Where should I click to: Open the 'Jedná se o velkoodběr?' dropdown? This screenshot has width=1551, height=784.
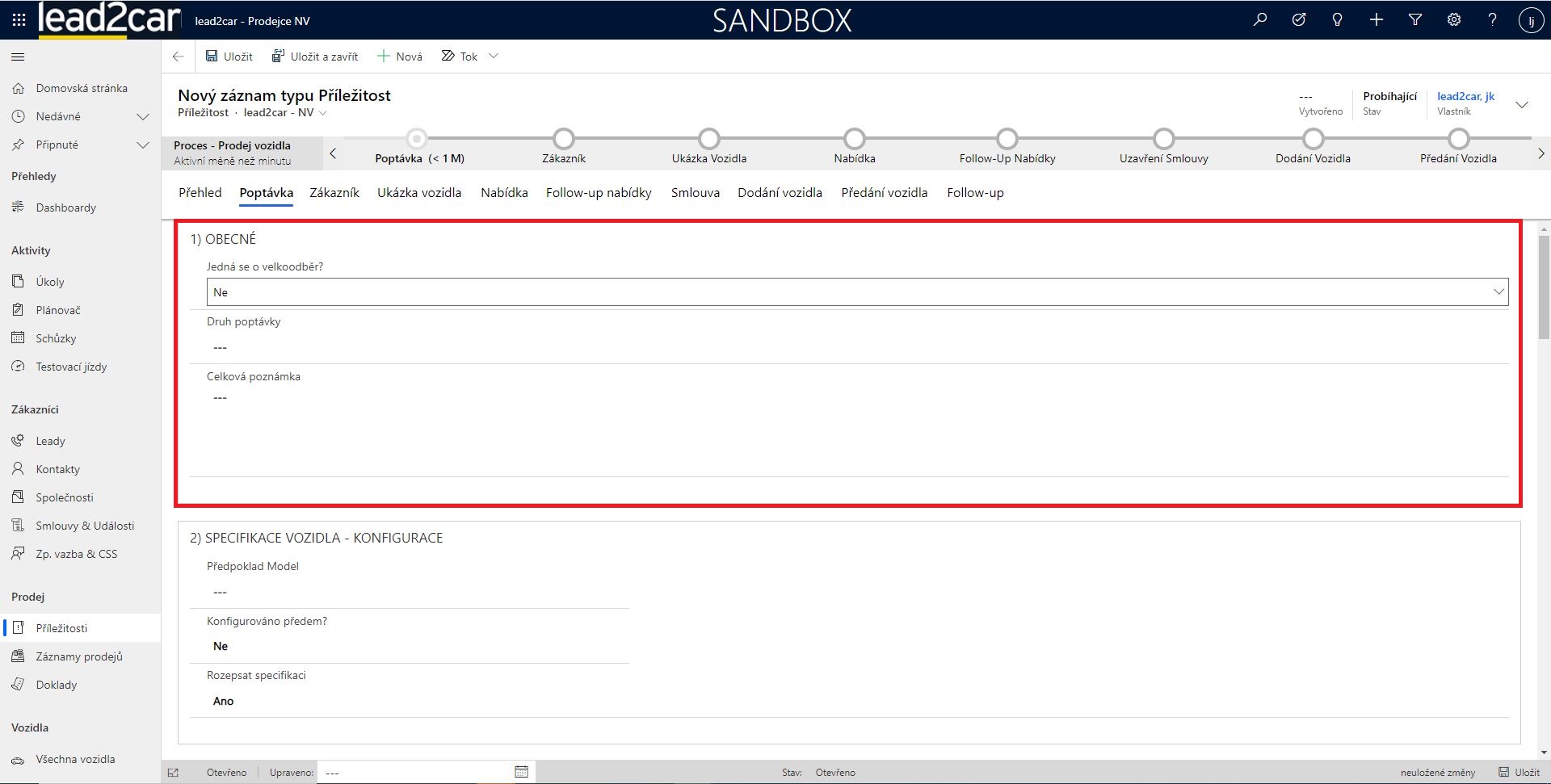(x=856, y=292)
